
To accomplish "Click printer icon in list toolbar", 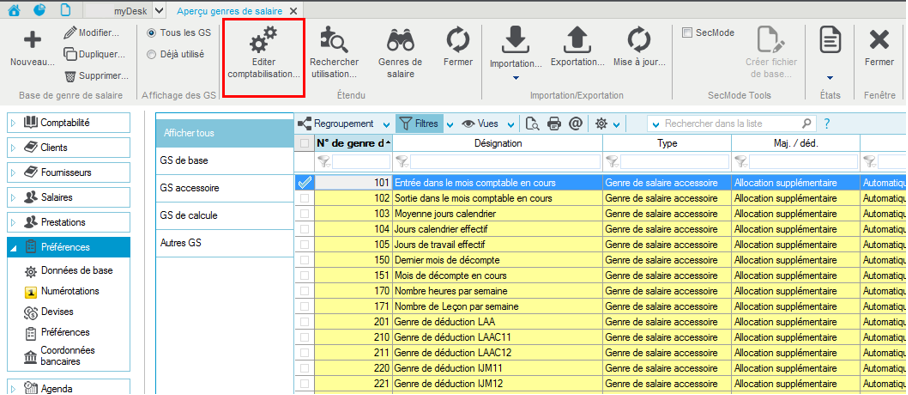I will coord(554,123).
